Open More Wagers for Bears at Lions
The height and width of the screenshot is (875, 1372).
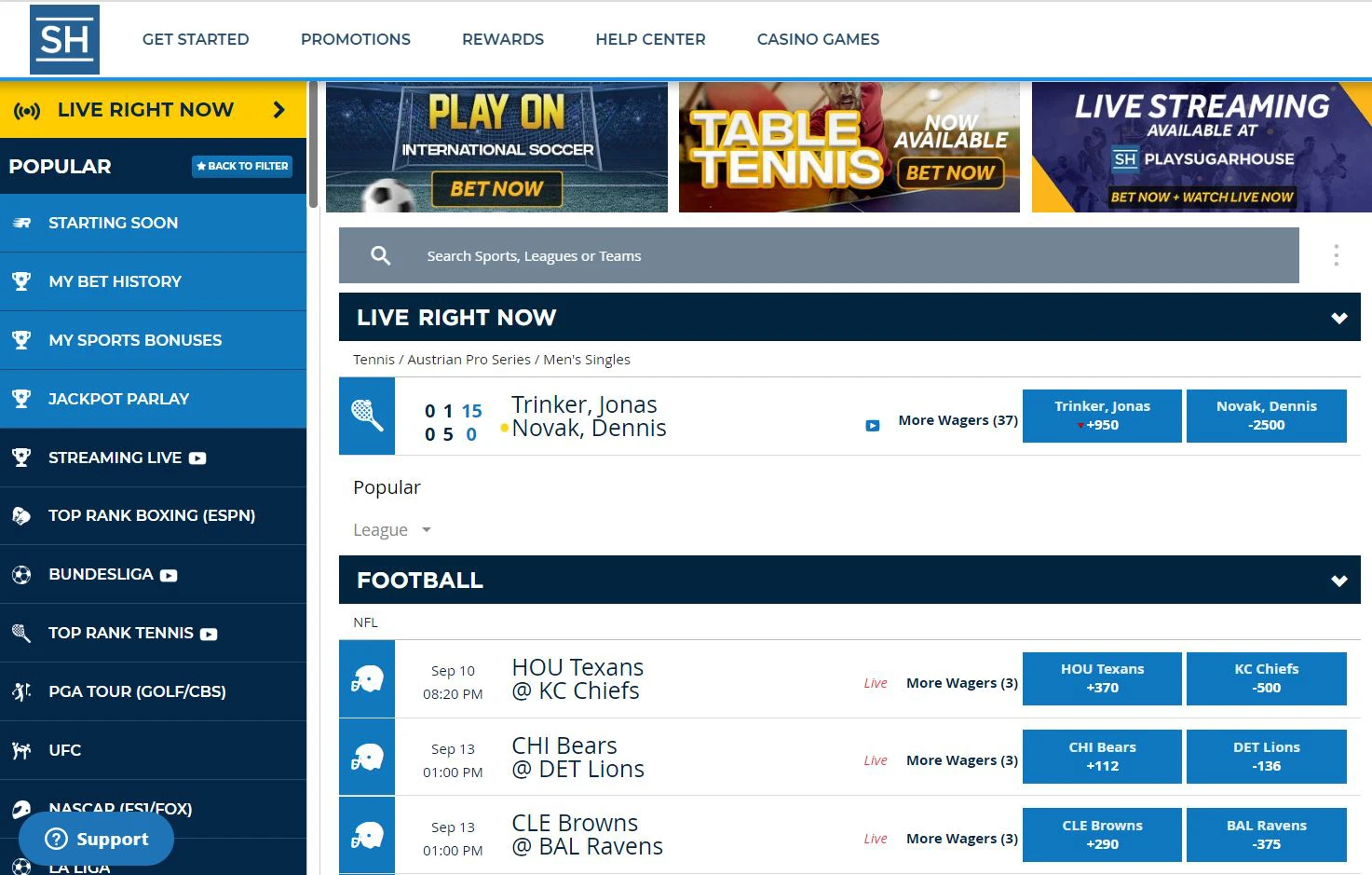point(962,760)
